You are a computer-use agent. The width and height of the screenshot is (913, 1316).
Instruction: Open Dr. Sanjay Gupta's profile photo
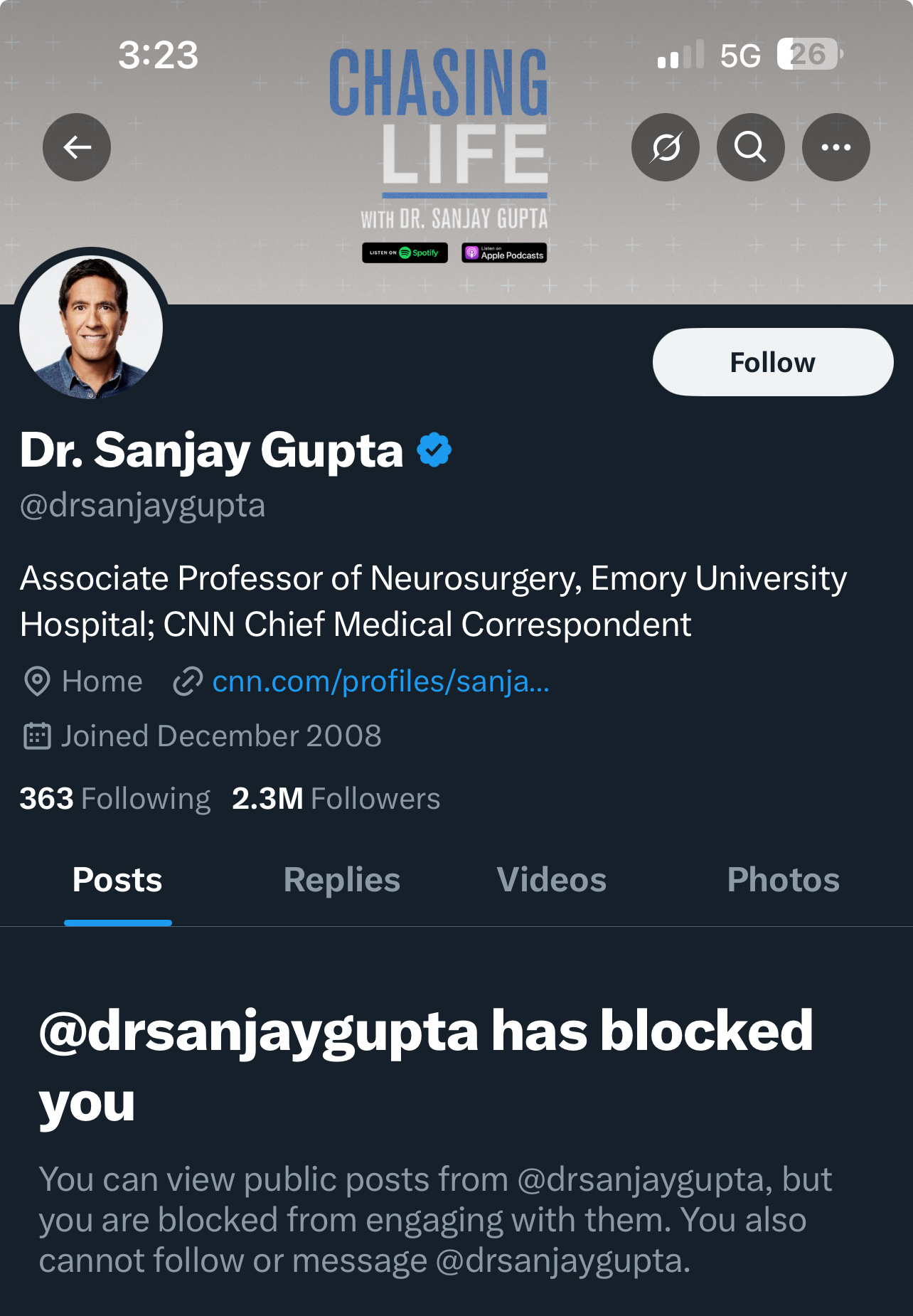click(91, 327)
